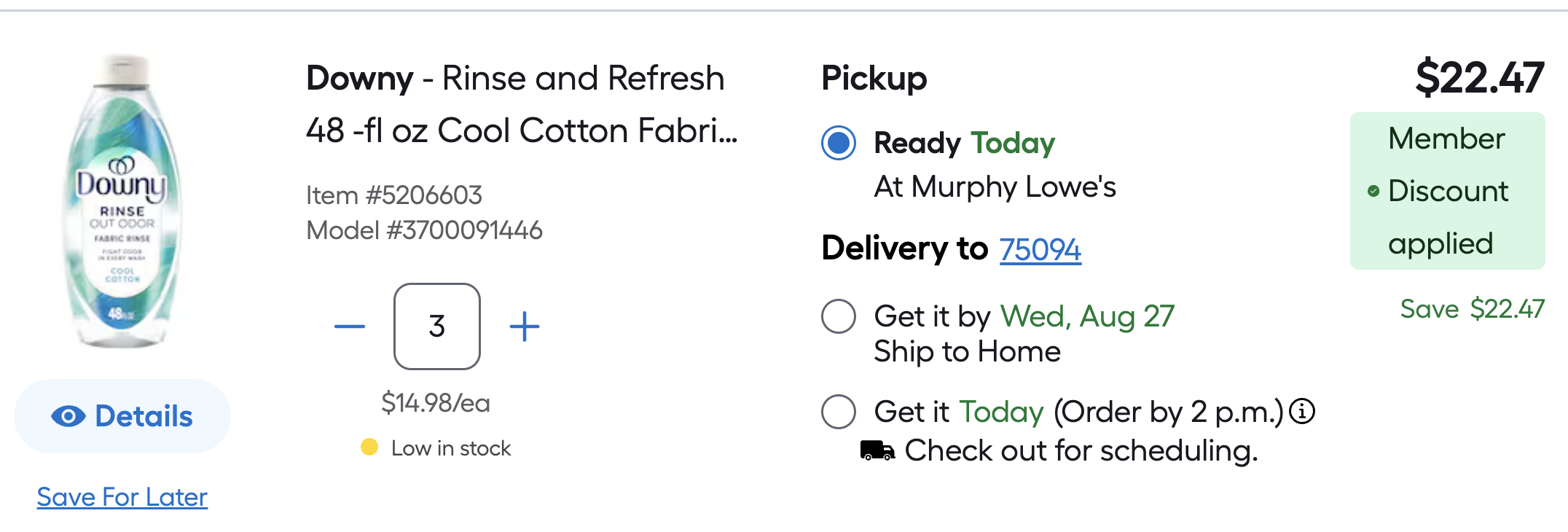Choose Get it by Wed, Aug 27 shipping option

pyautogui.click(x=839, y=316)
